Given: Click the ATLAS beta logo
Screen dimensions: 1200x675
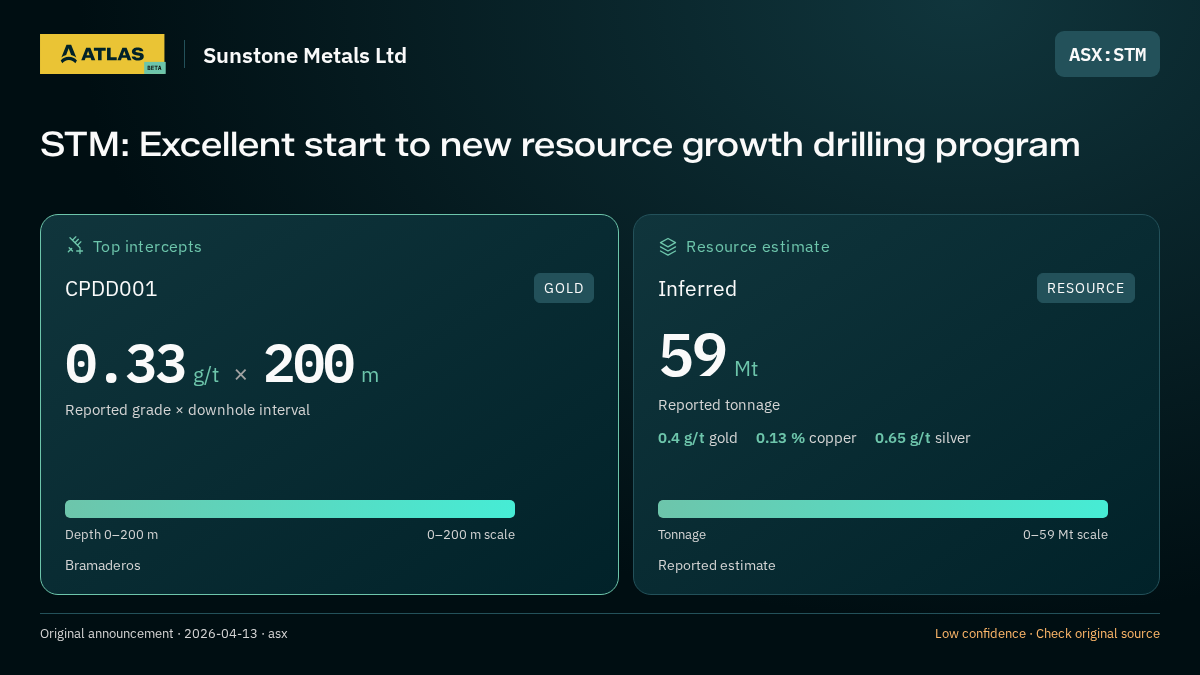Looking at the screenshot, I should tap(102, 54).
